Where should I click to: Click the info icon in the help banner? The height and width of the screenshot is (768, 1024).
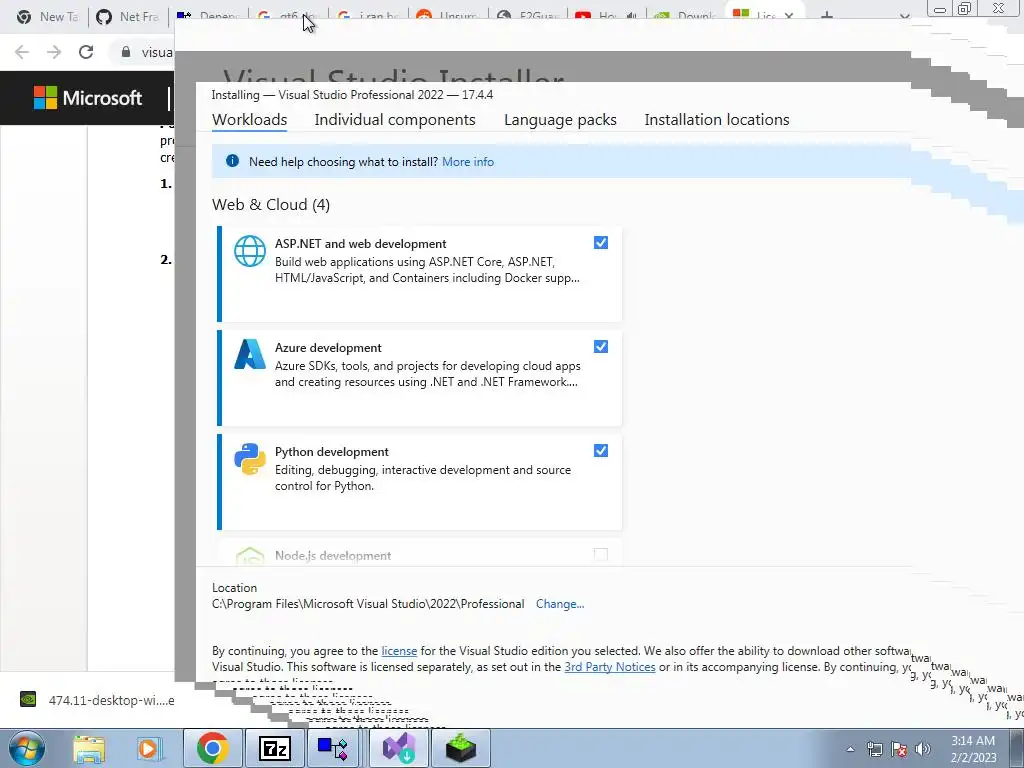pos(232,161)
